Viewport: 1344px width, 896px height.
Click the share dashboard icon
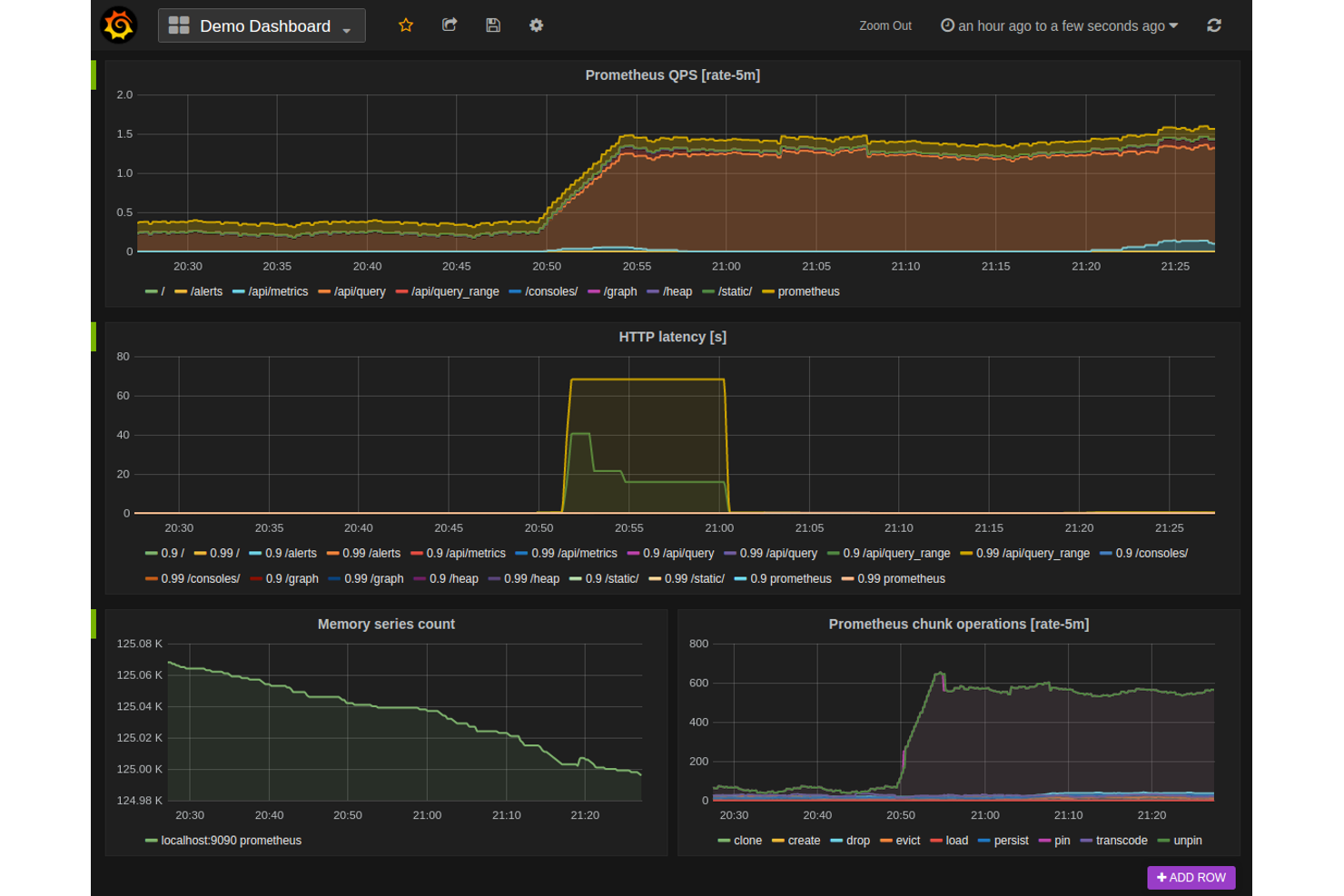click(x=450, y=25)
